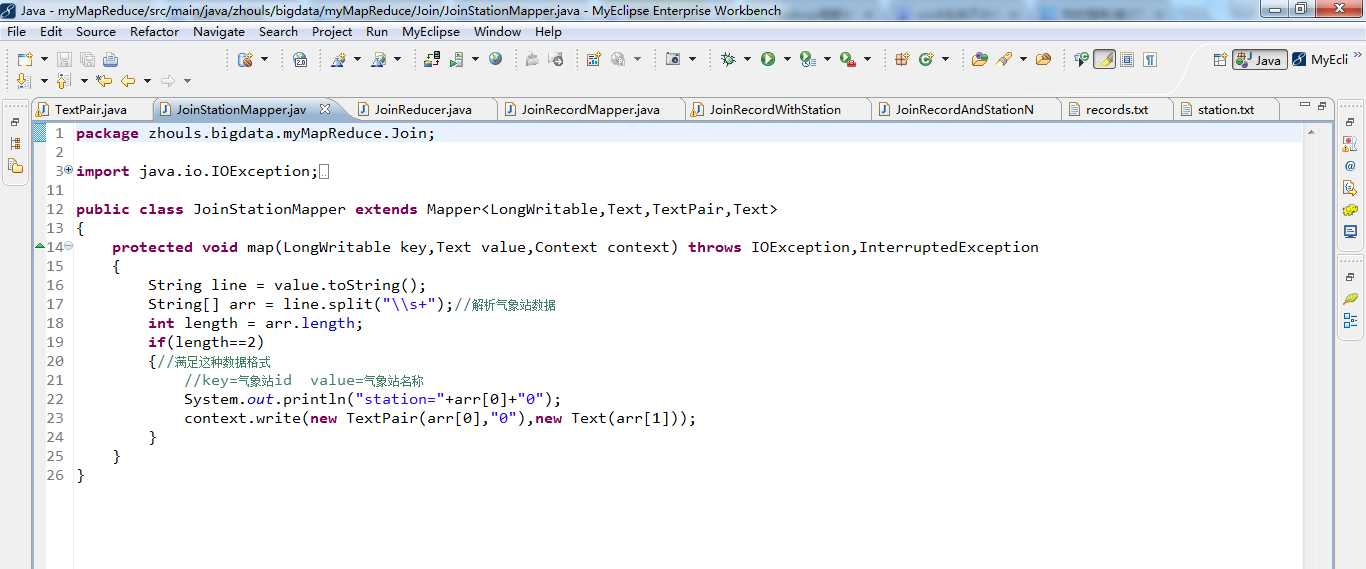This screenshot has width=1366, height=569.
Task: Click the New Java Class icon
Action: pos(926,59)
